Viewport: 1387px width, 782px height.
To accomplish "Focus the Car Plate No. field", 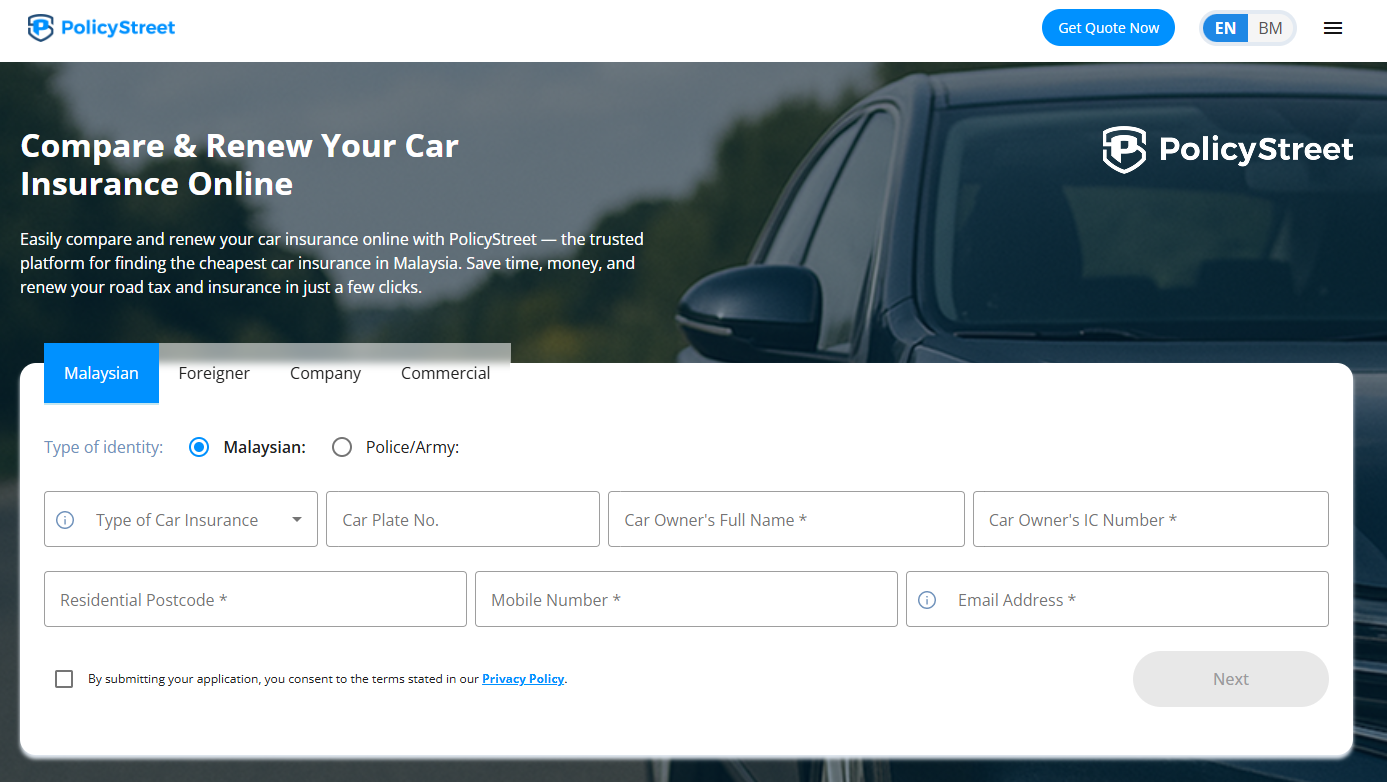I will coord(463,519).
